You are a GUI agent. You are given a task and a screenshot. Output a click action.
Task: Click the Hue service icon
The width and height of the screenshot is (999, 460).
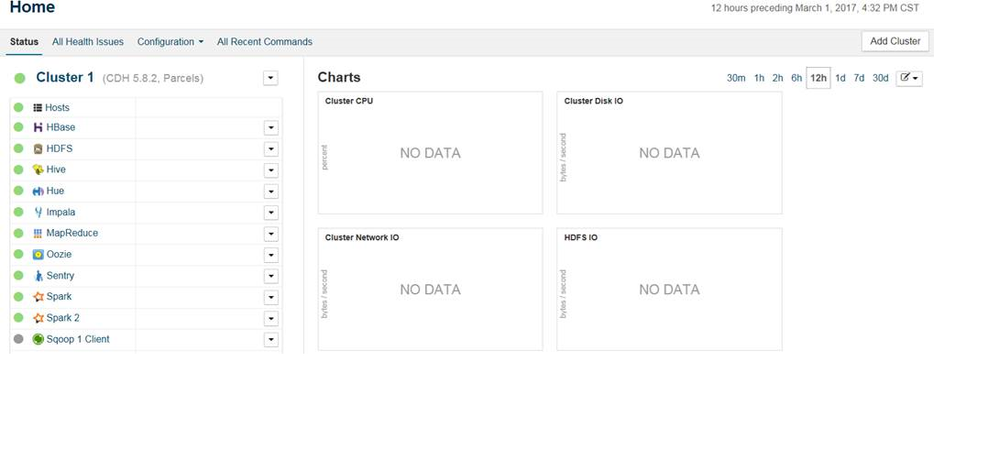click(x=38, y=190)
